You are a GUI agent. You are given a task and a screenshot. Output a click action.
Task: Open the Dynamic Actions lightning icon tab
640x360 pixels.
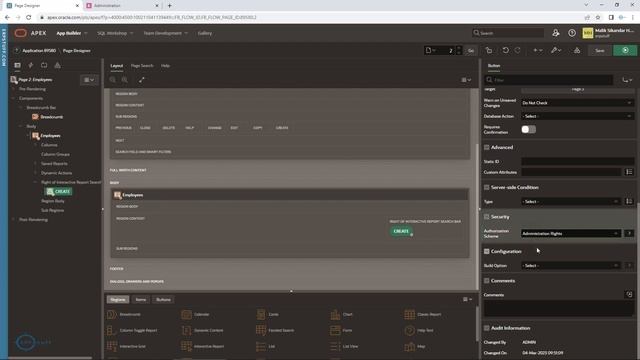coord(31,65)
